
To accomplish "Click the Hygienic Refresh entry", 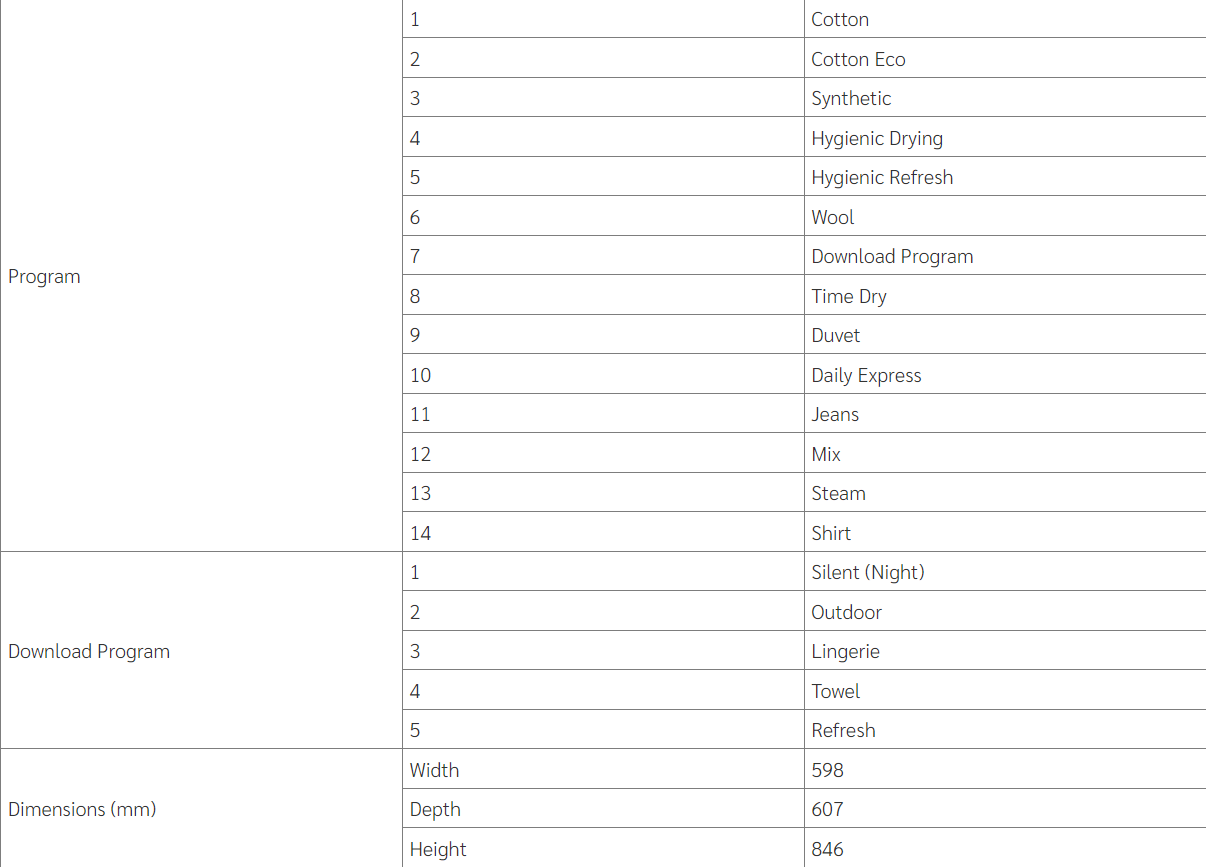I will click(x=882, y=177).
